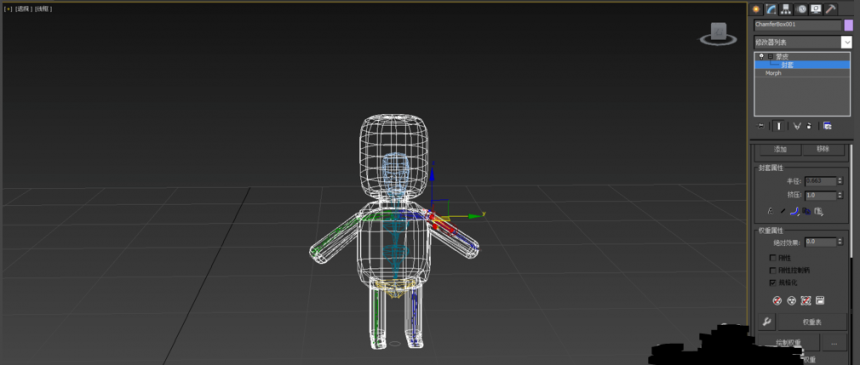860x365 pixels.
Task: Click the envelope visibility icon
Action: (783, 211)
